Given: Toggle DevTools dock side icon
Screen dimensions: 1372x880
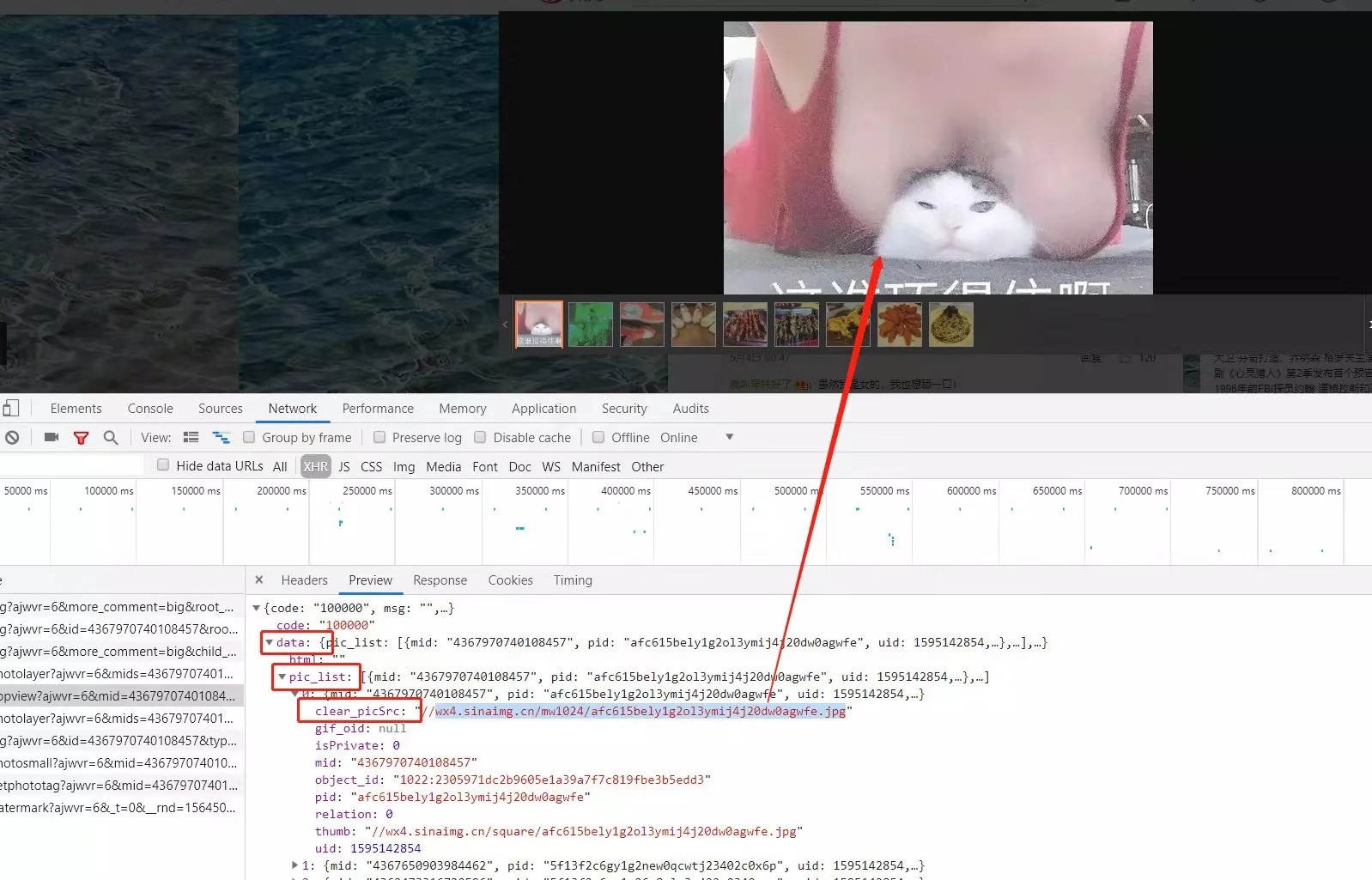Looking at the screenshot, I should click(x=10, y=408).
